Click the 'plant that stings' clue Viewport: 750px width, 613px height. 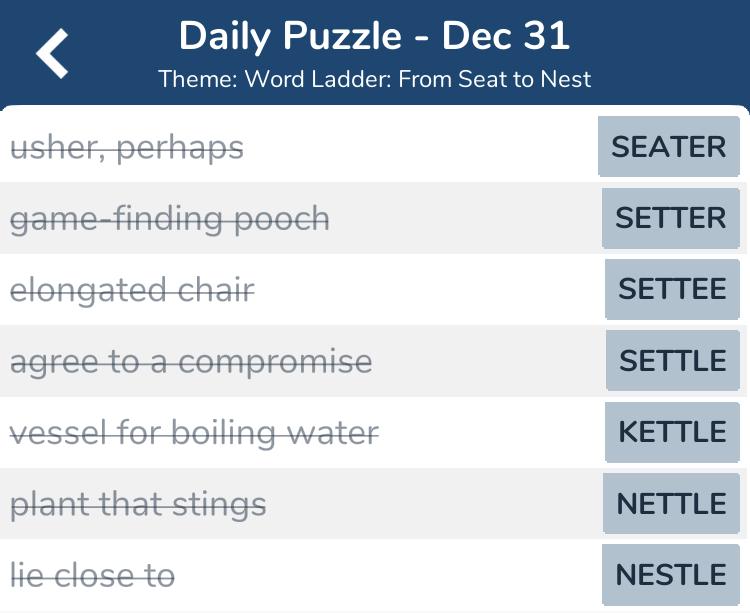(x=138, y=504)
